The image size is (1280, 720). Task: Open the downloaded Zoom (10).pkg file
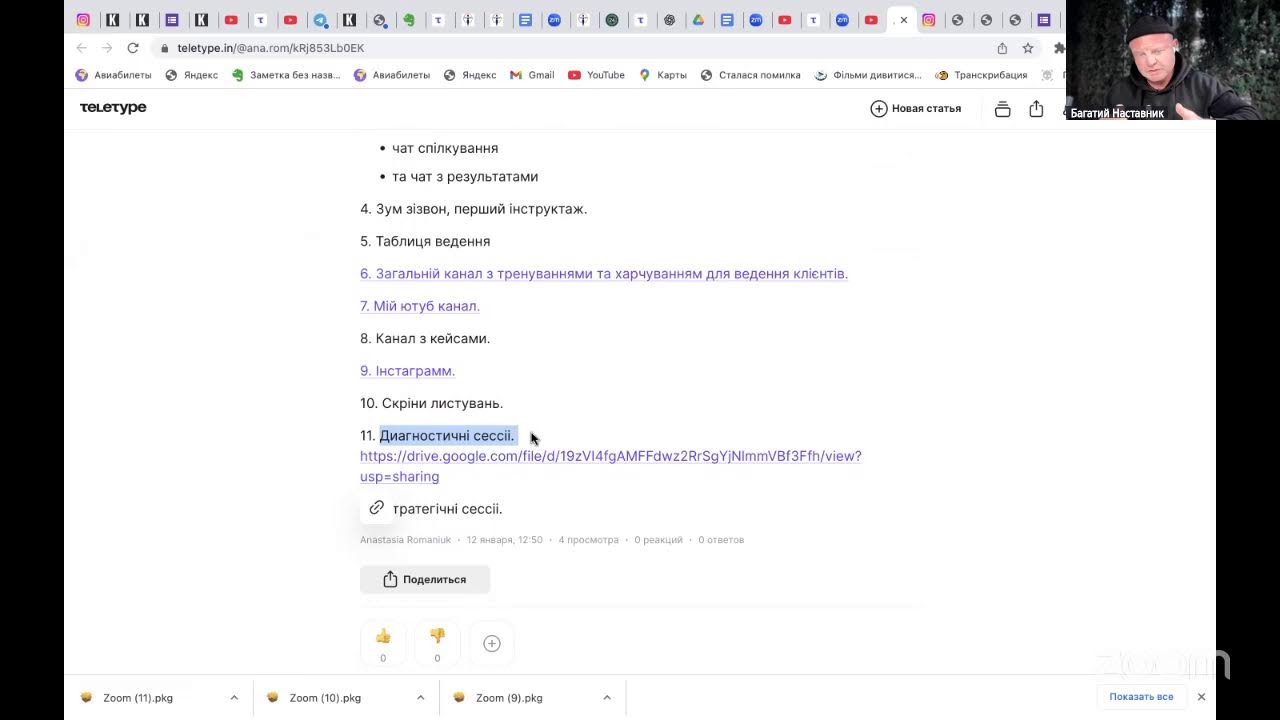click(x=324, y=698)
